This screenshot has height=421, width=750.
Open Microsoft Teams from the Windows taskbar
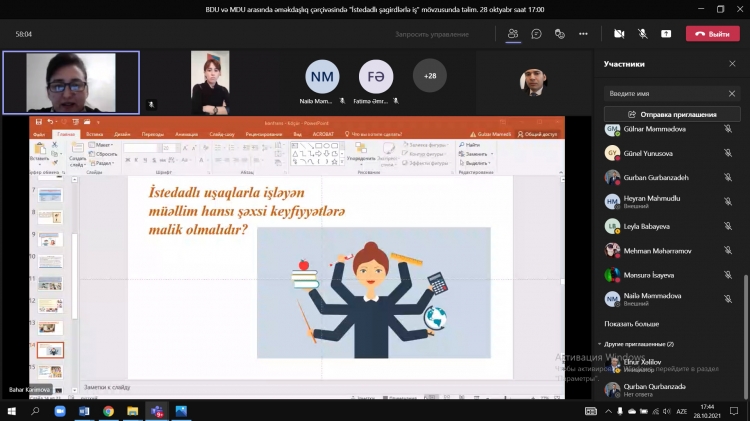pyautogui.click(x=157, y=411)
